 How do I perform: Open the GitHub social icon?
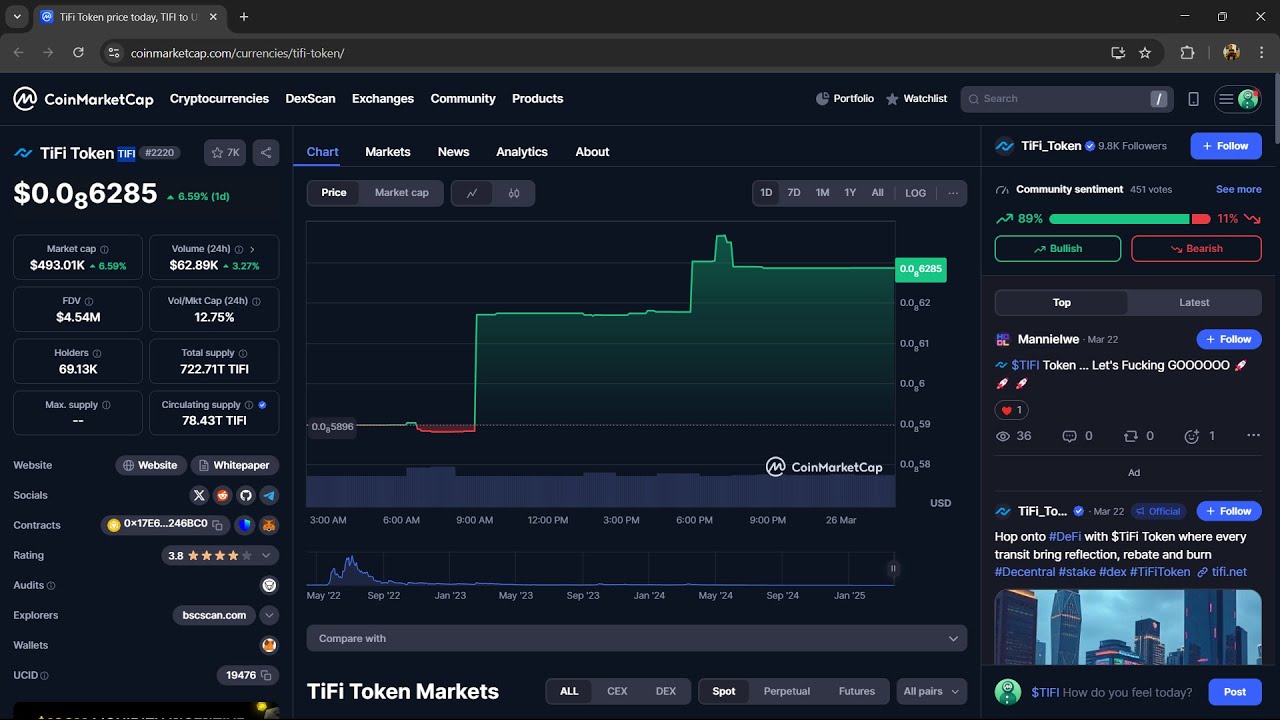246,495
